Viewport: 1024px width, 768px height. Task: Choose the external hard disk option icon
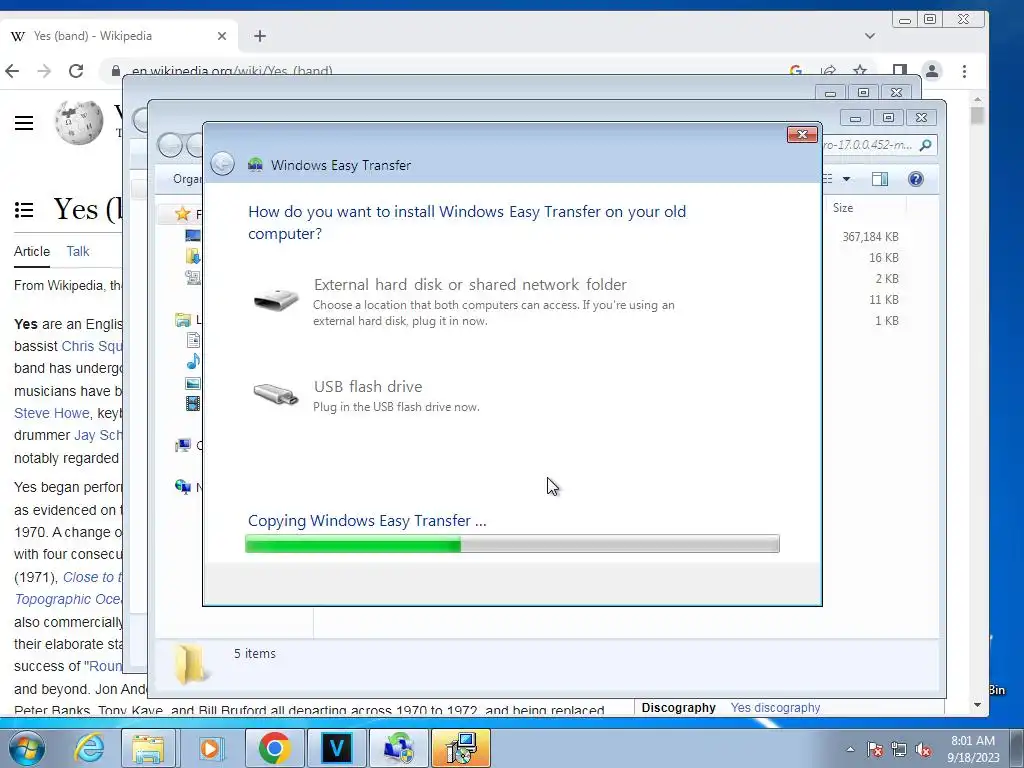[276, 301]
